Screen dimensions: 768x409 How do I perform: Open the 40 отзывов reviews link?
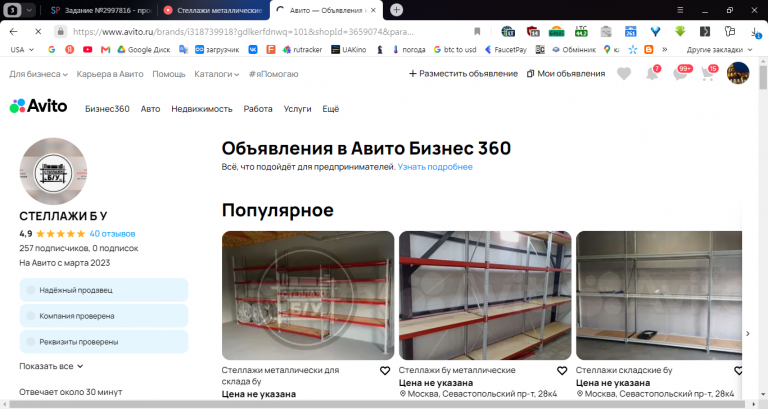click(112, 234)
